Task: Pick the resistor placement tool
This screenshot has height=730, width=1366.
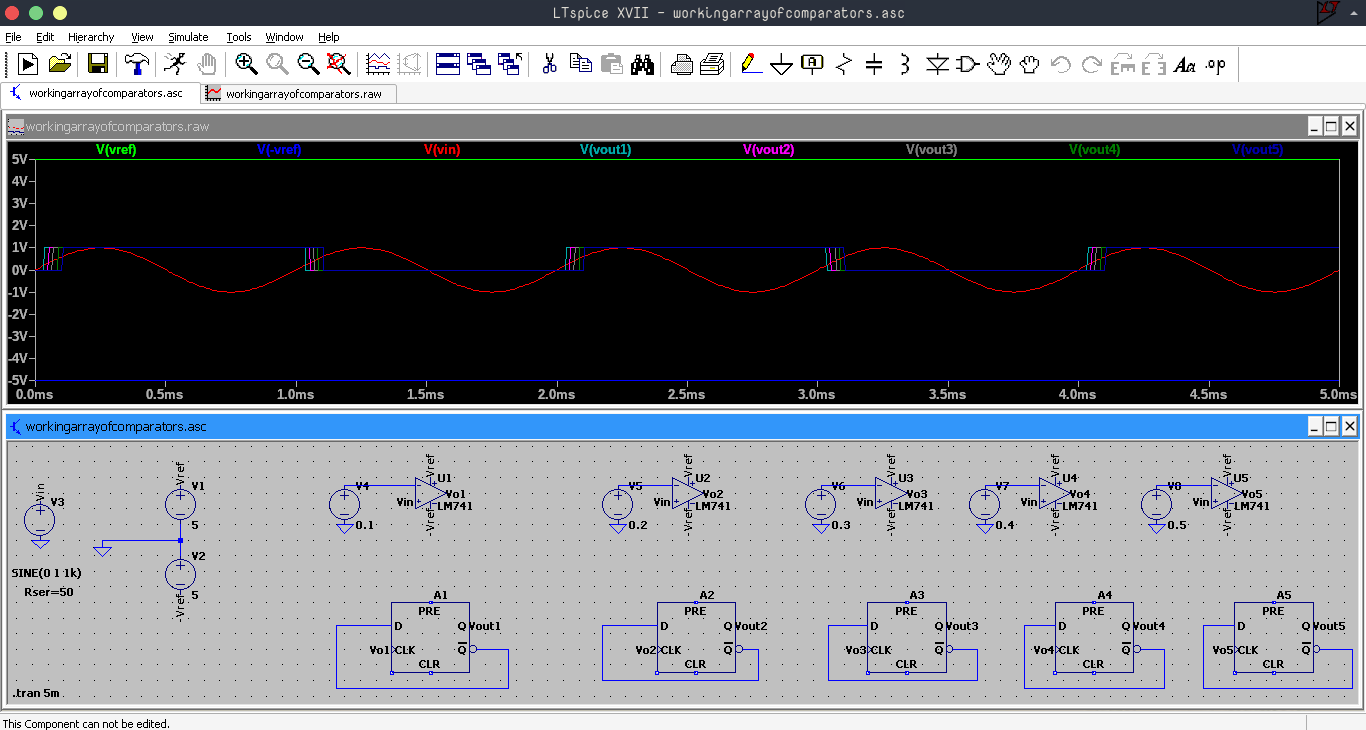Action: tap(843, 64)
